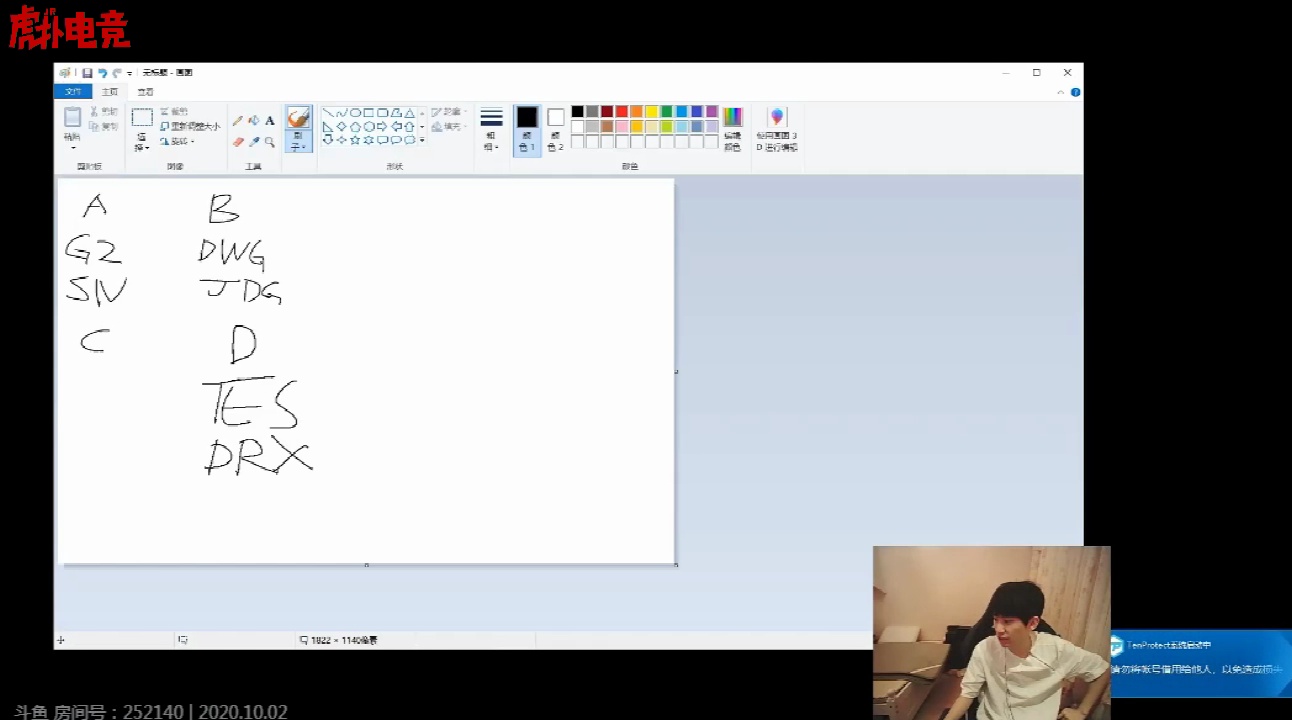Click the Save icon in title bar
The height and width of the screenshot is (720, 1292).
[x=87, y=73]
